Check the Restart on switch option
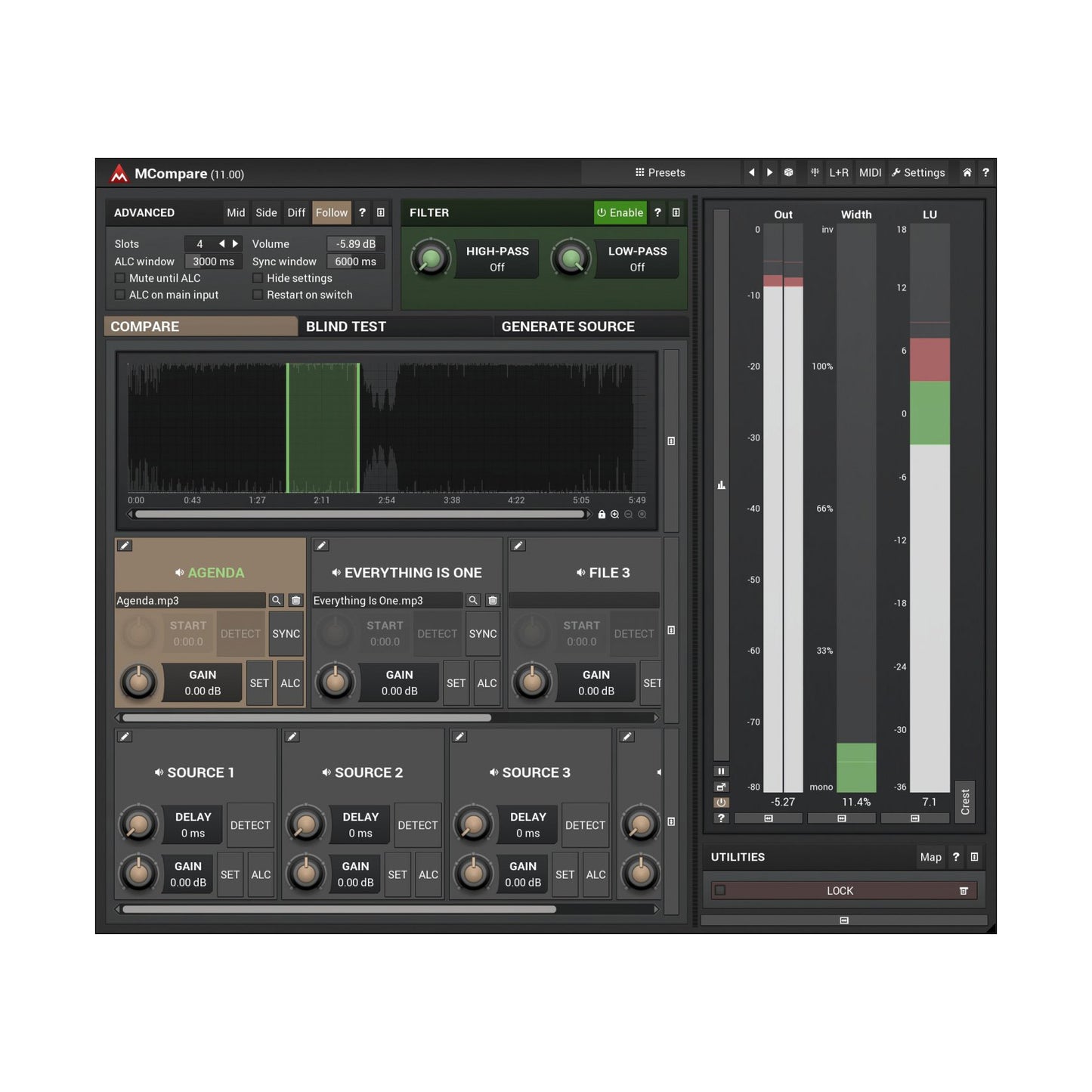The width and height of the screenshot is (1092, 1092). coord(258,295)
